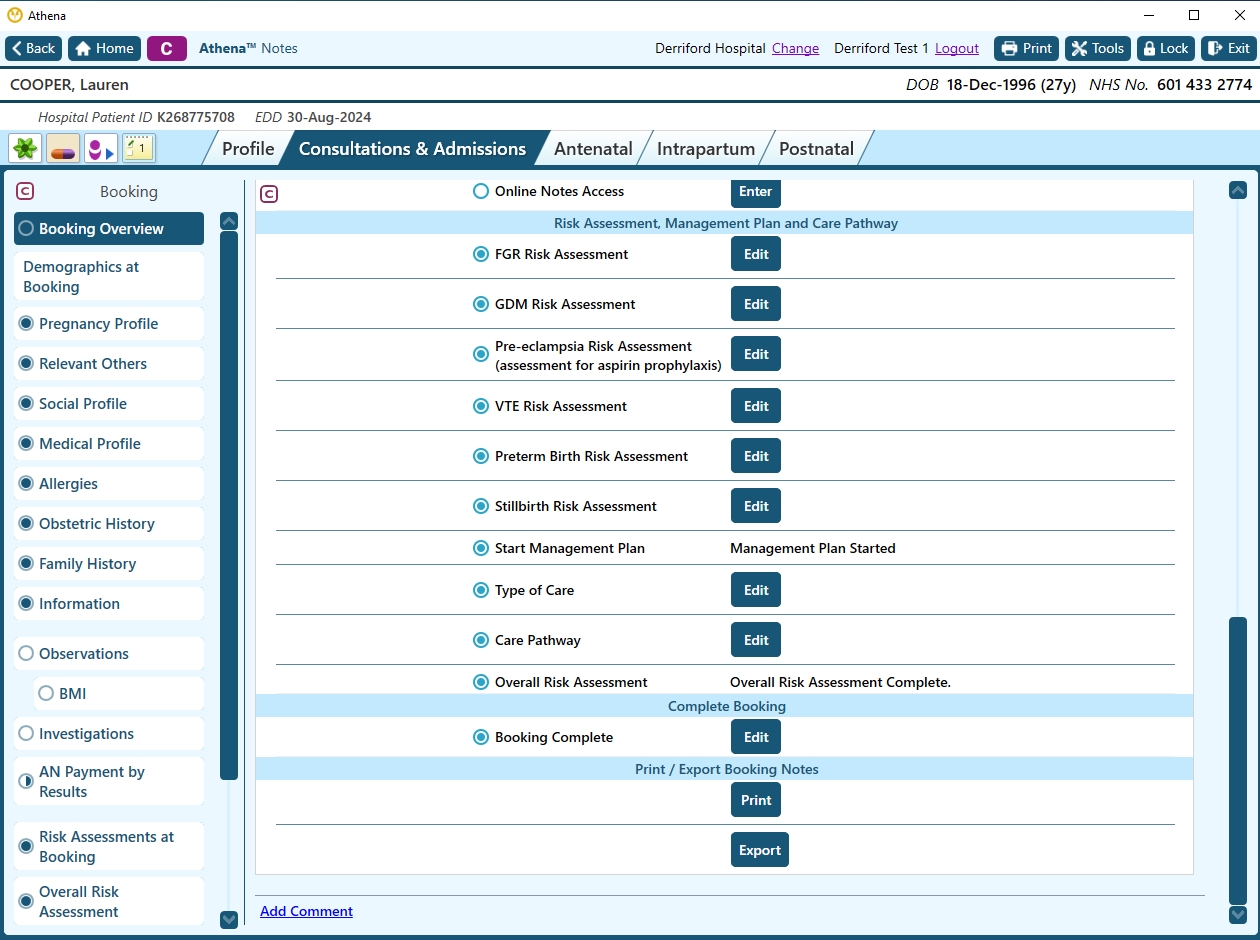Open the yellow notepad icon
Viewport: 1260px width, 940px height.
[139, 149]
